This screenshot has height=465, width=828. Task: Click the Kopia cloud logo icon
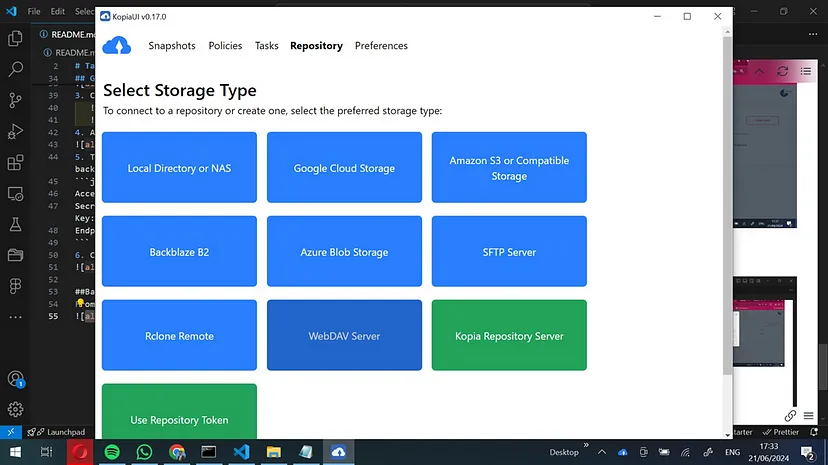pyautogui.click(x=117, y=46)
